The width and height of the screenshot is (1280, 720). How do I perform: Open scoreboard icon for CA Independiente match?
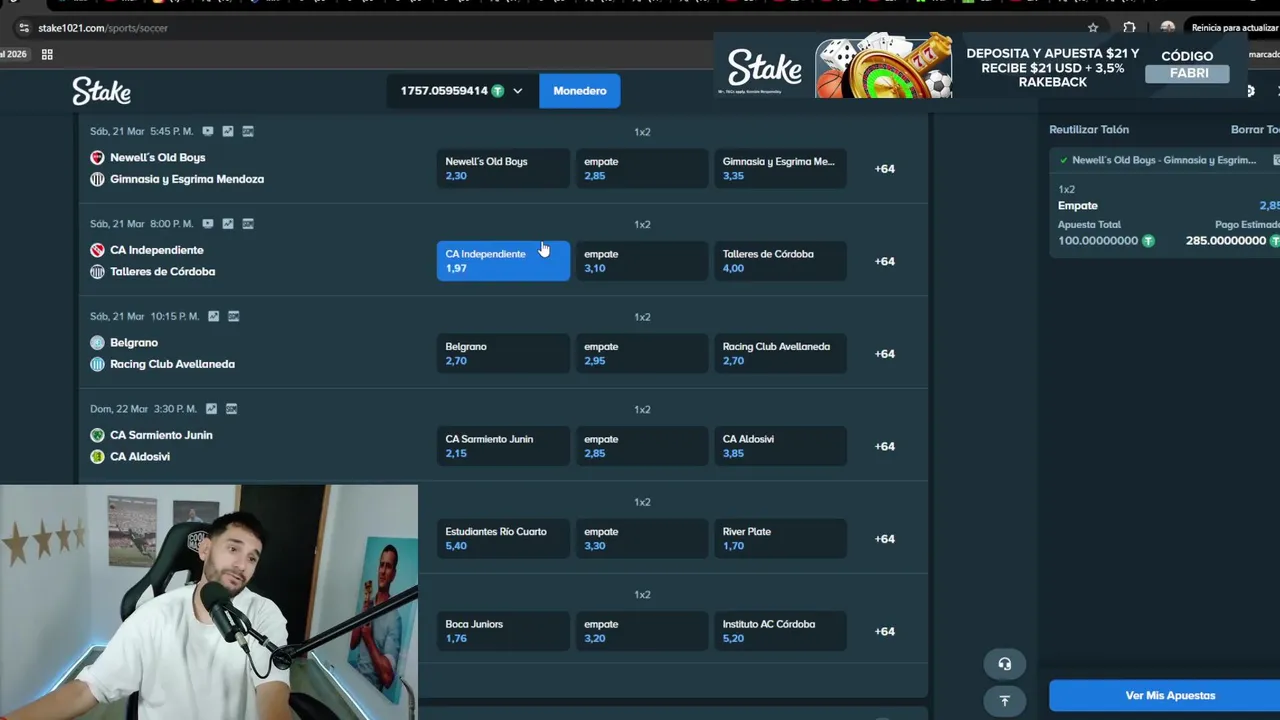tap(248, 224)
